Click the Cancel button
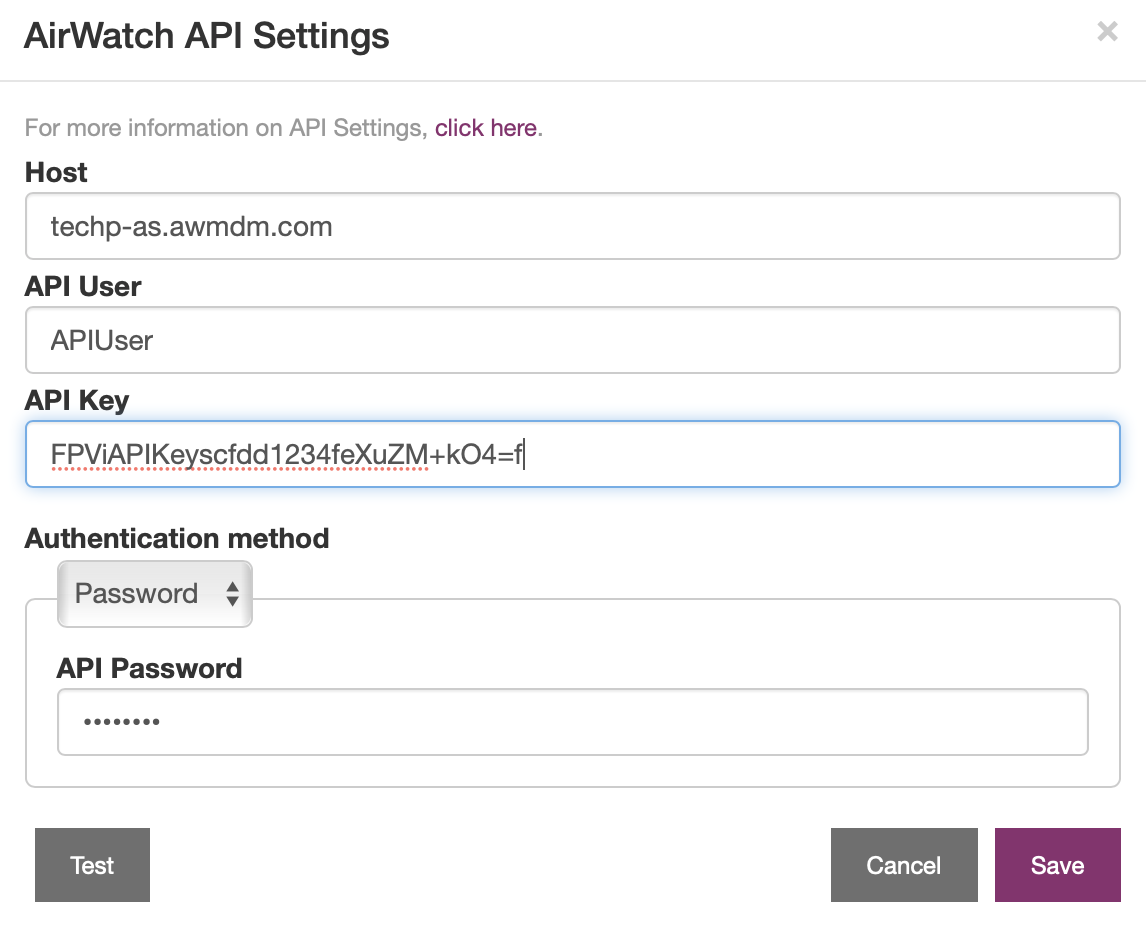This screenshot has height=930, width=1146. (903, 865)
